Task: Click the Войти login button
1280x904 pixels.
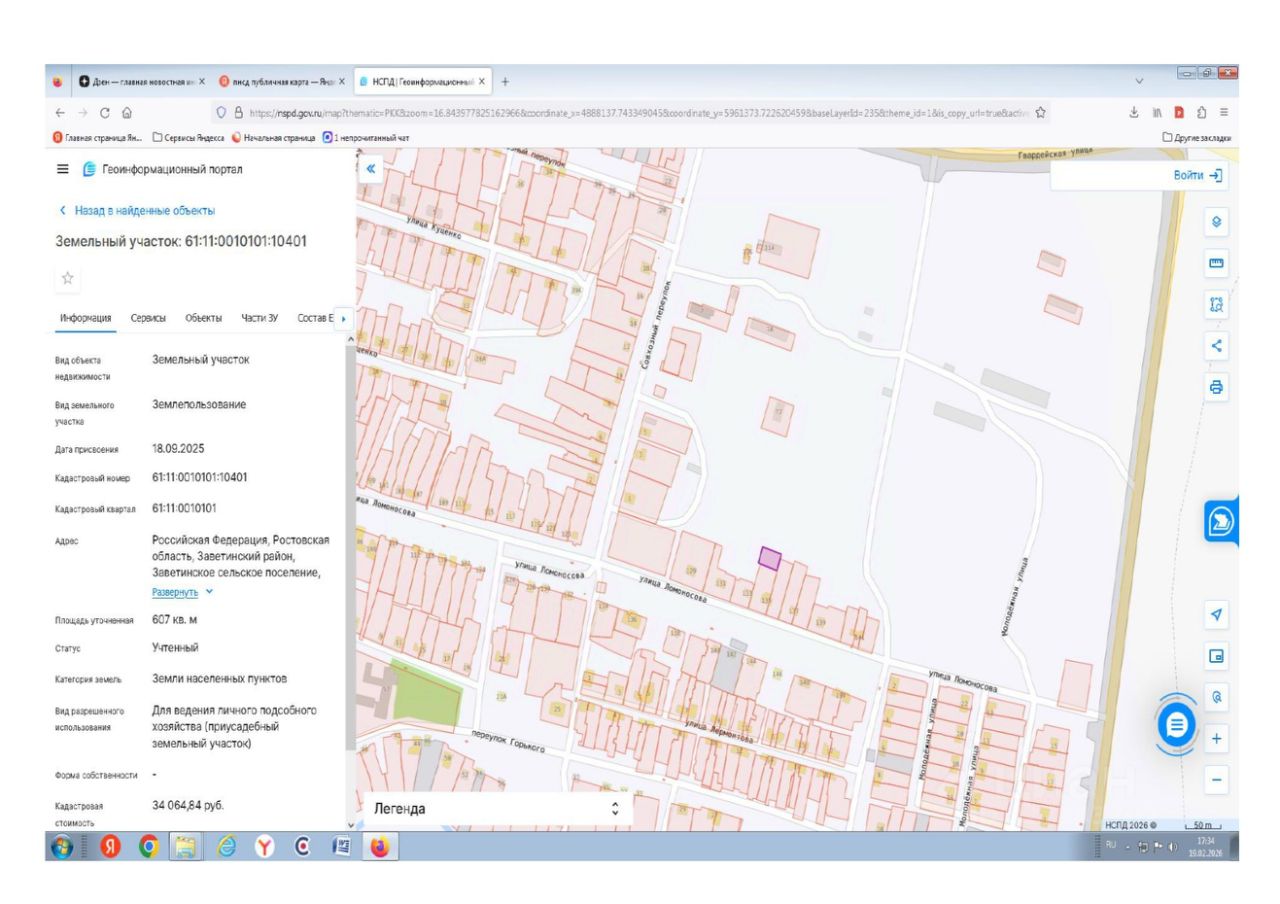Action: 1197,175
